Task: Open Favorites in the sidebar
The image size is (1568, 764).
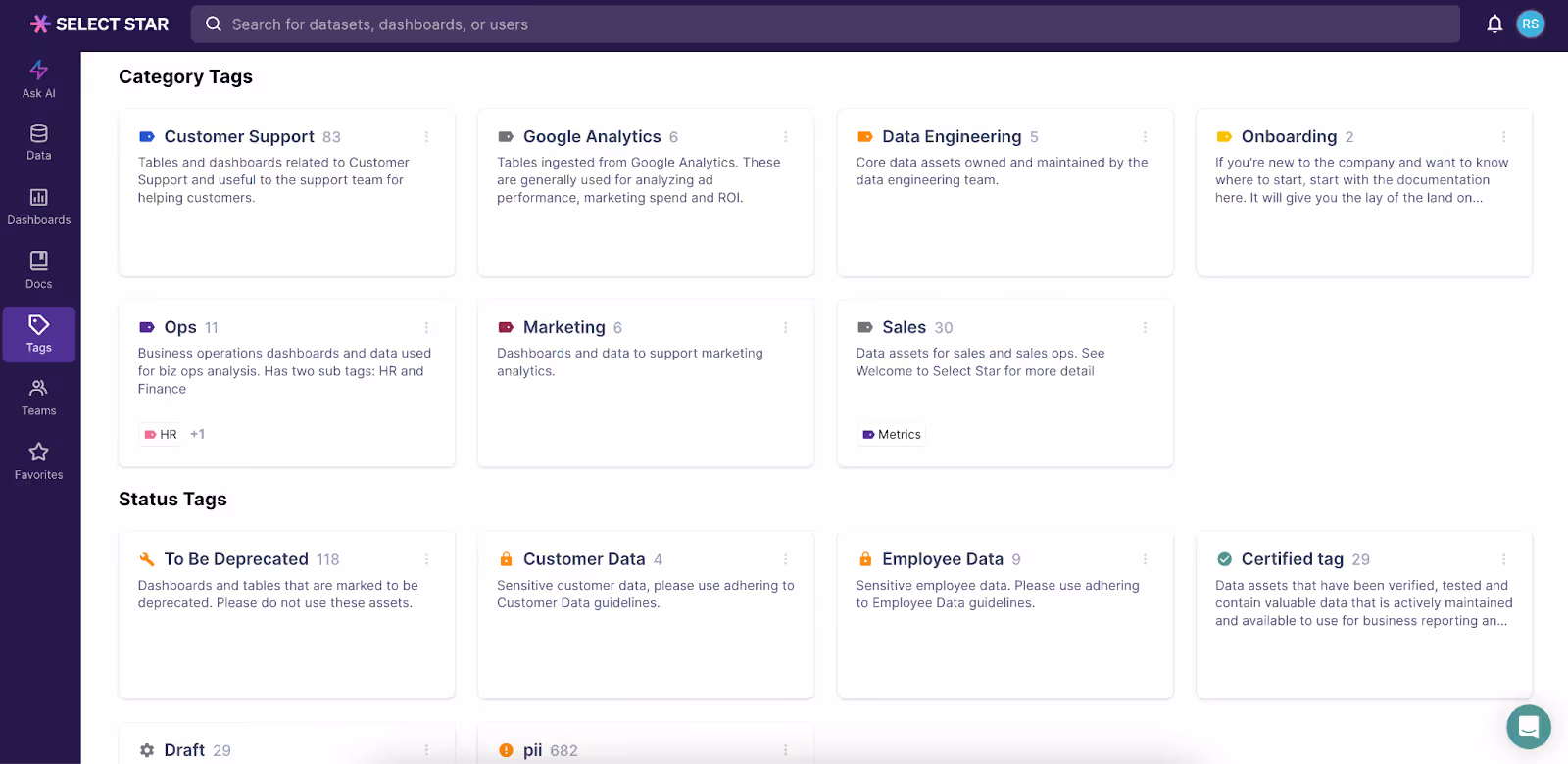Action: pos(39,461)
